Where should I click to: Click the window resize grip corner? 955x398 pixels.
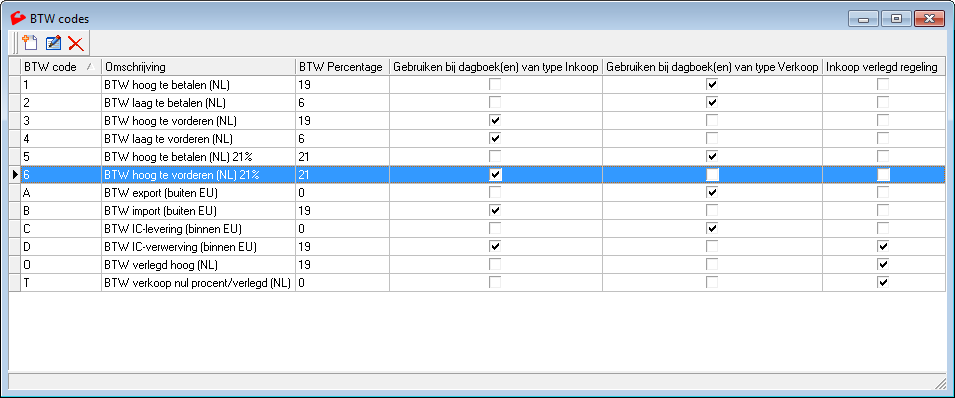[x=940, y=382]
